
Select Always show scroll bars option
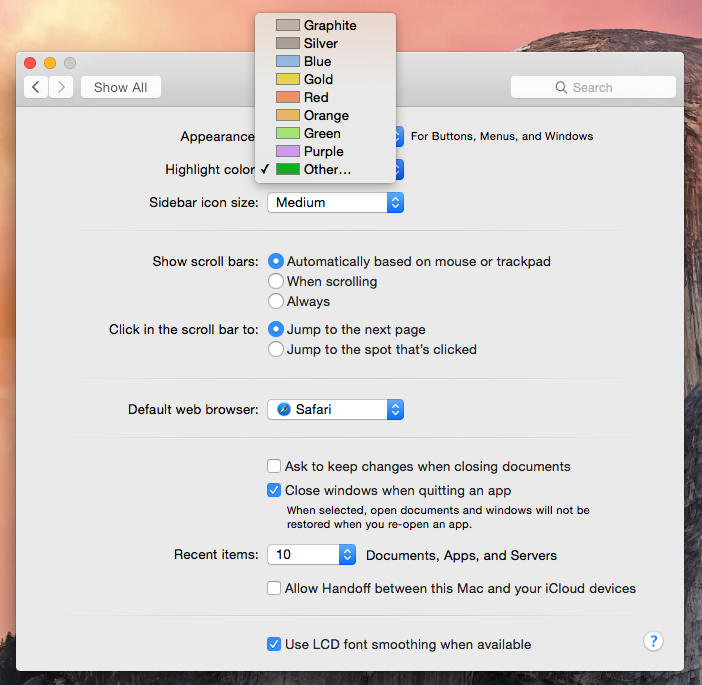point(276,301)
